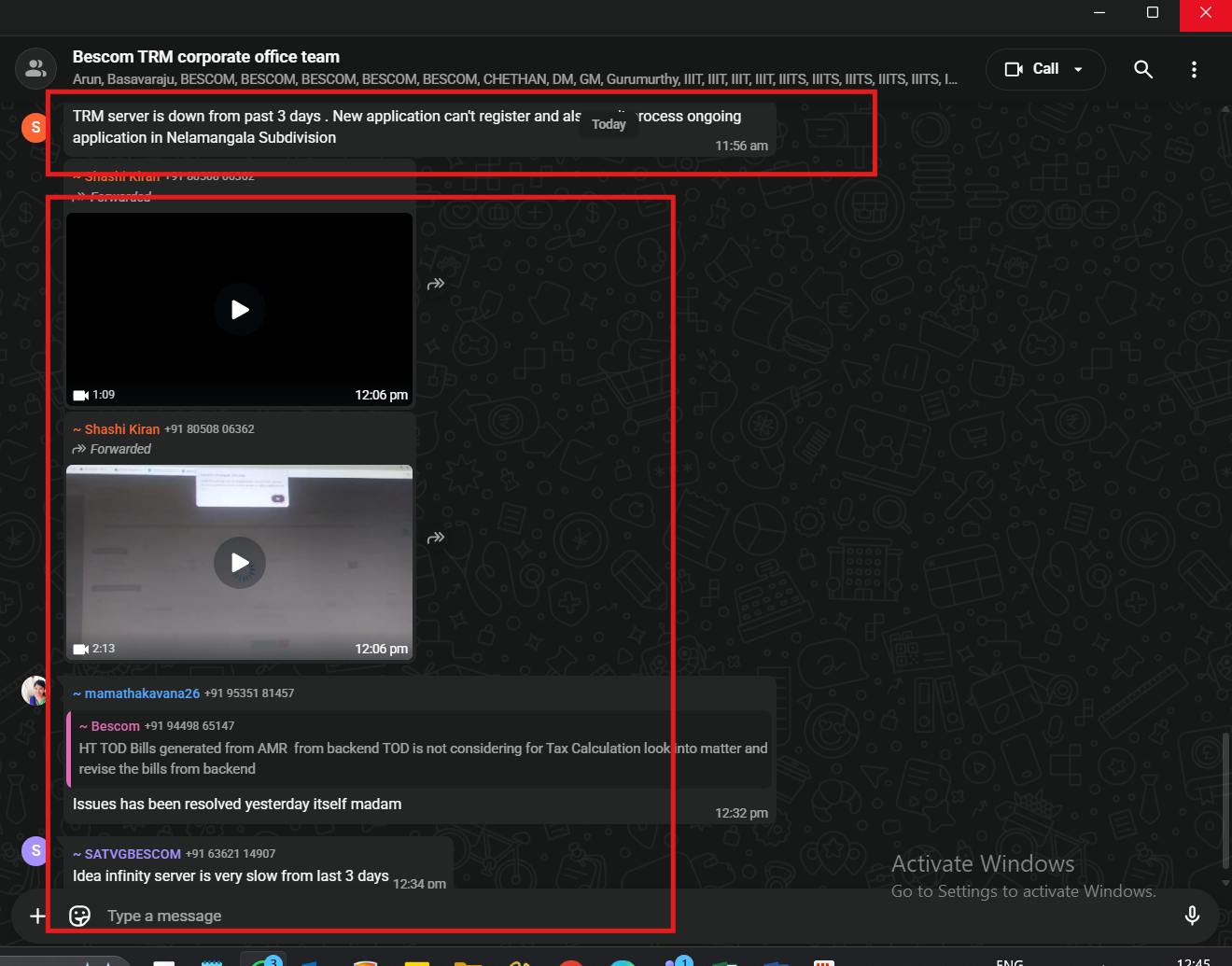This screenshot has width=1232, height=966.
Task: Start a video call with Call button
Action: [1032, 69]
